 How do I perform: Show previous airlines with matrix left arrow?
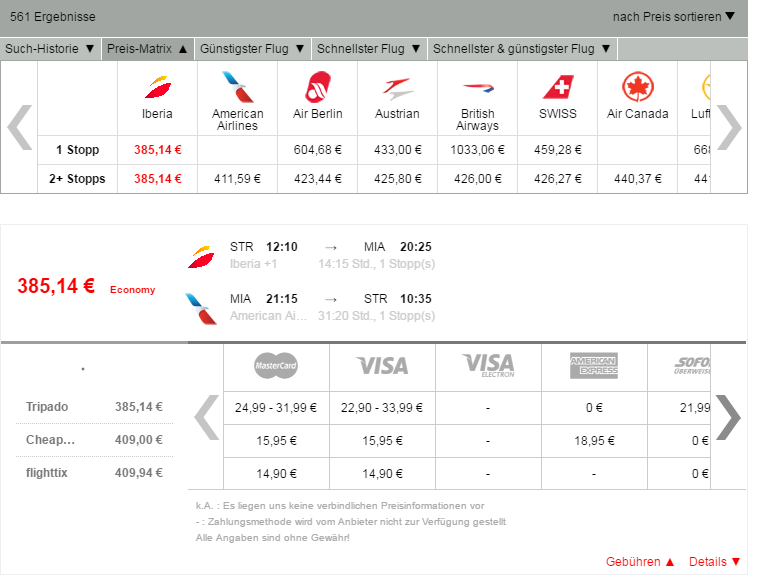20,127
